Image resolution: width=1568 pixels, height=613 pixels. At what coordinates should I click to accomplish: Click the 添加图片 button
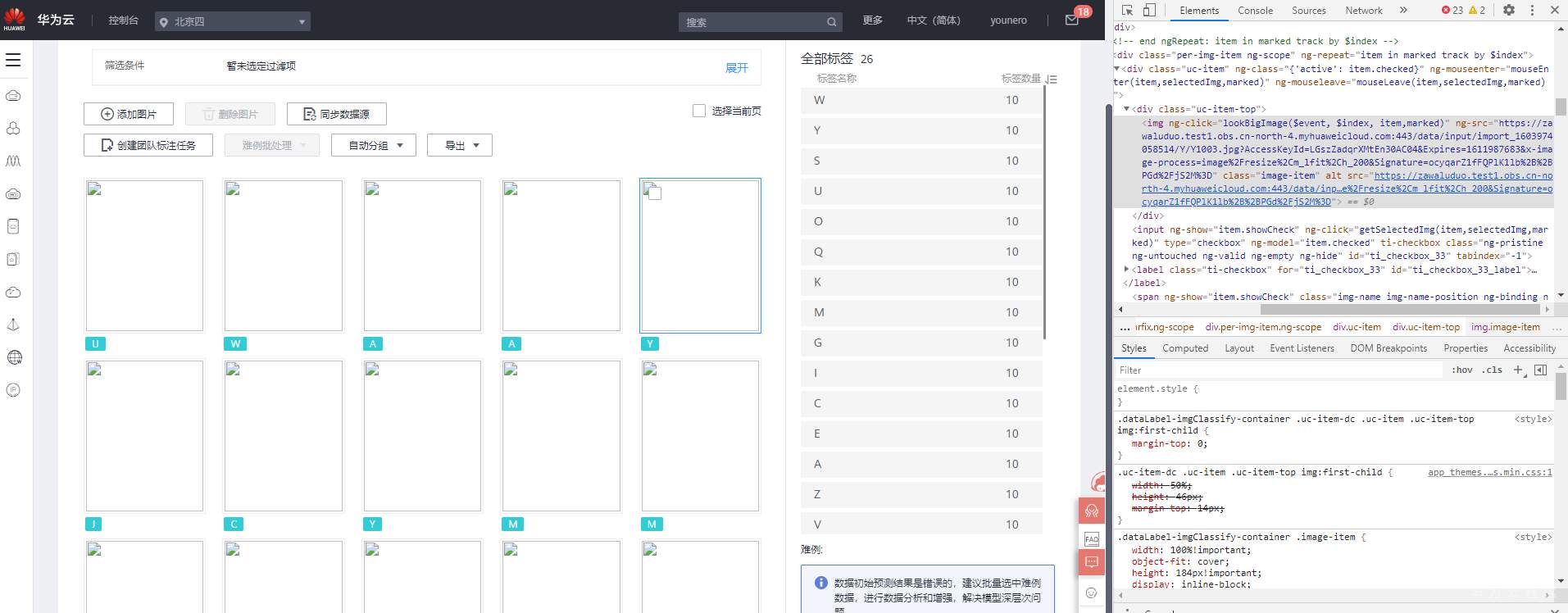point(129,114)
